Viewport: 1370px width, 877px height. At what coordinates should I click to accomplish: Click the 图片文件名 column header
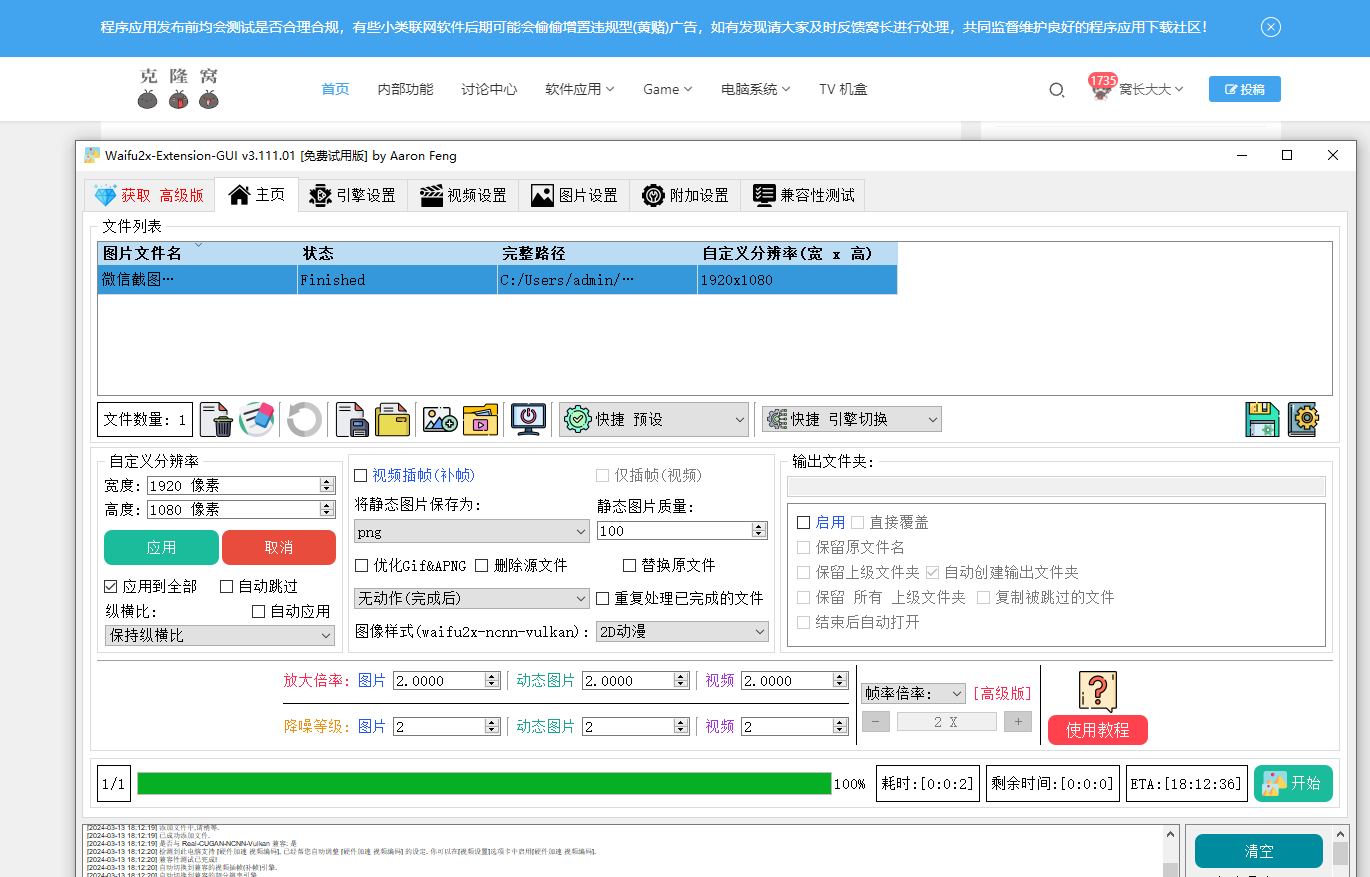[x=198, y=254]
